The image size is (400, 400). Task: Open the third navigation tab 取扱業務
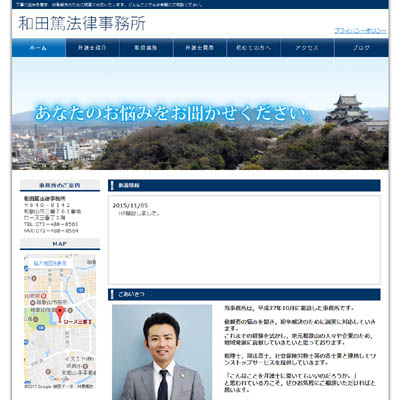point(146,48)
